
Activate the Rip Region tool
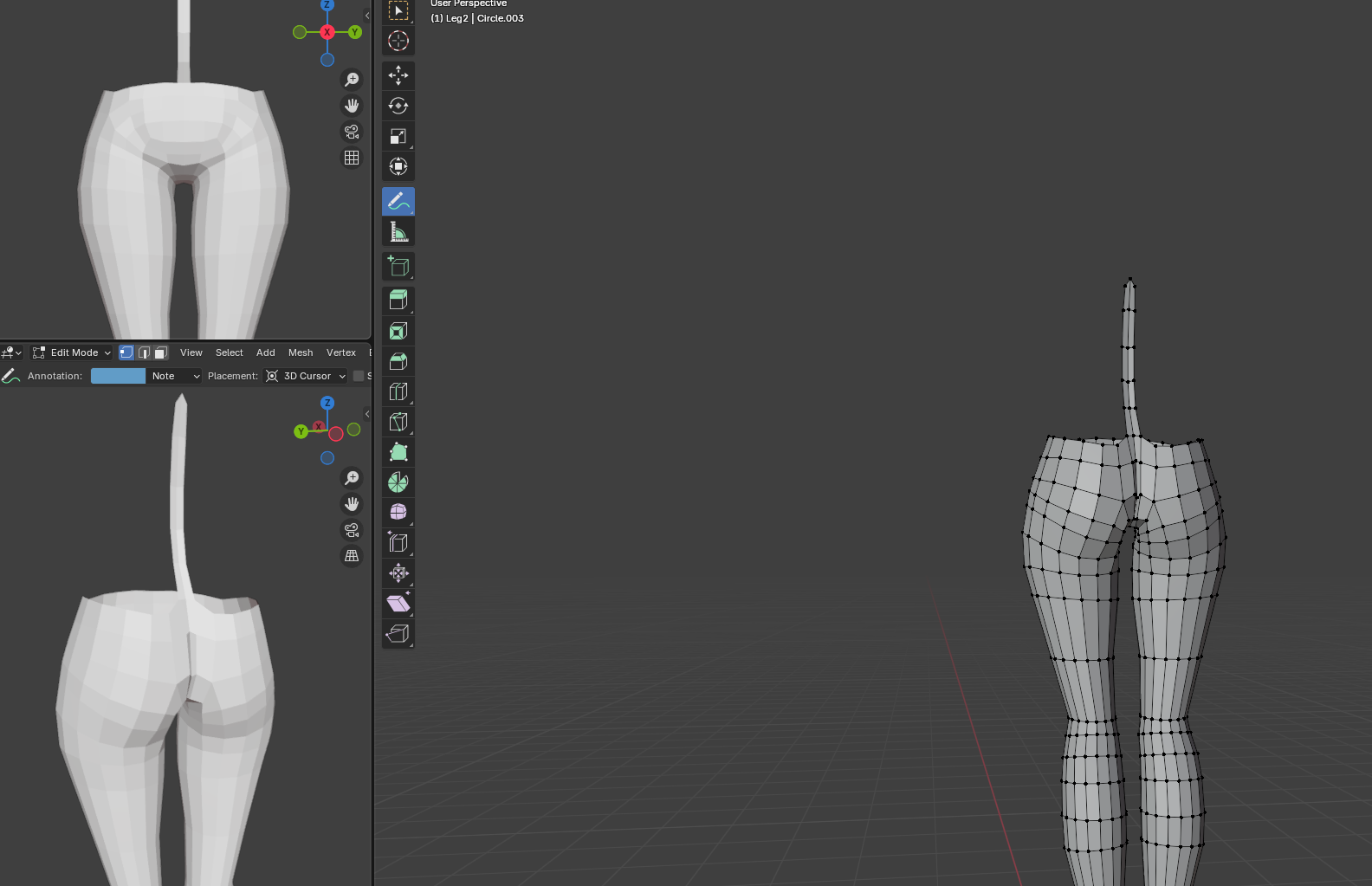point(398,634)
